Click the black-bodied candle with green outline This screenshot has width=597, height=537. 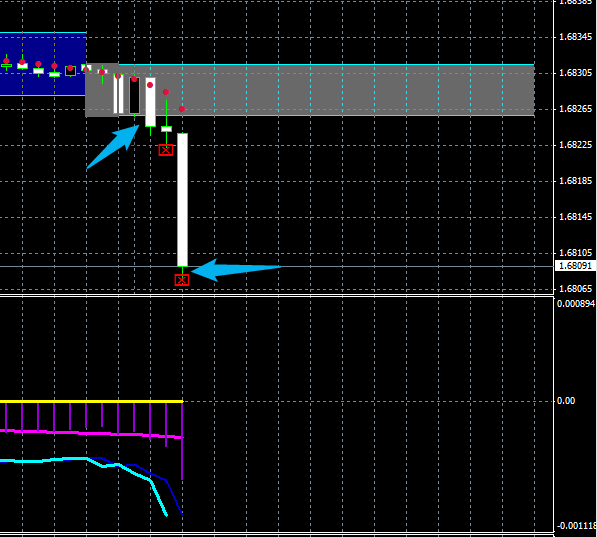pos(134,96)
